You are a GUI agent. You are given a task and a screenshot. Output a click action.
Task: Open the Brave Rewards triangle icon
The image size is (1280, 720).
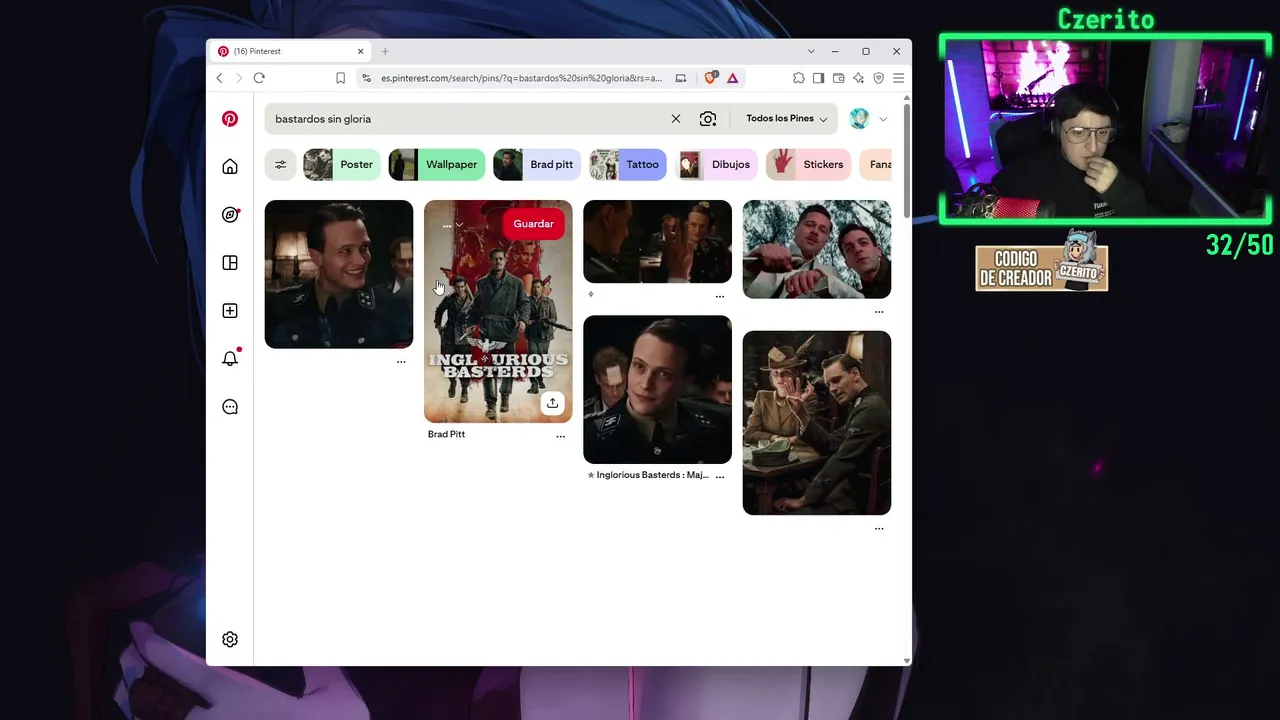pos(733,78)
